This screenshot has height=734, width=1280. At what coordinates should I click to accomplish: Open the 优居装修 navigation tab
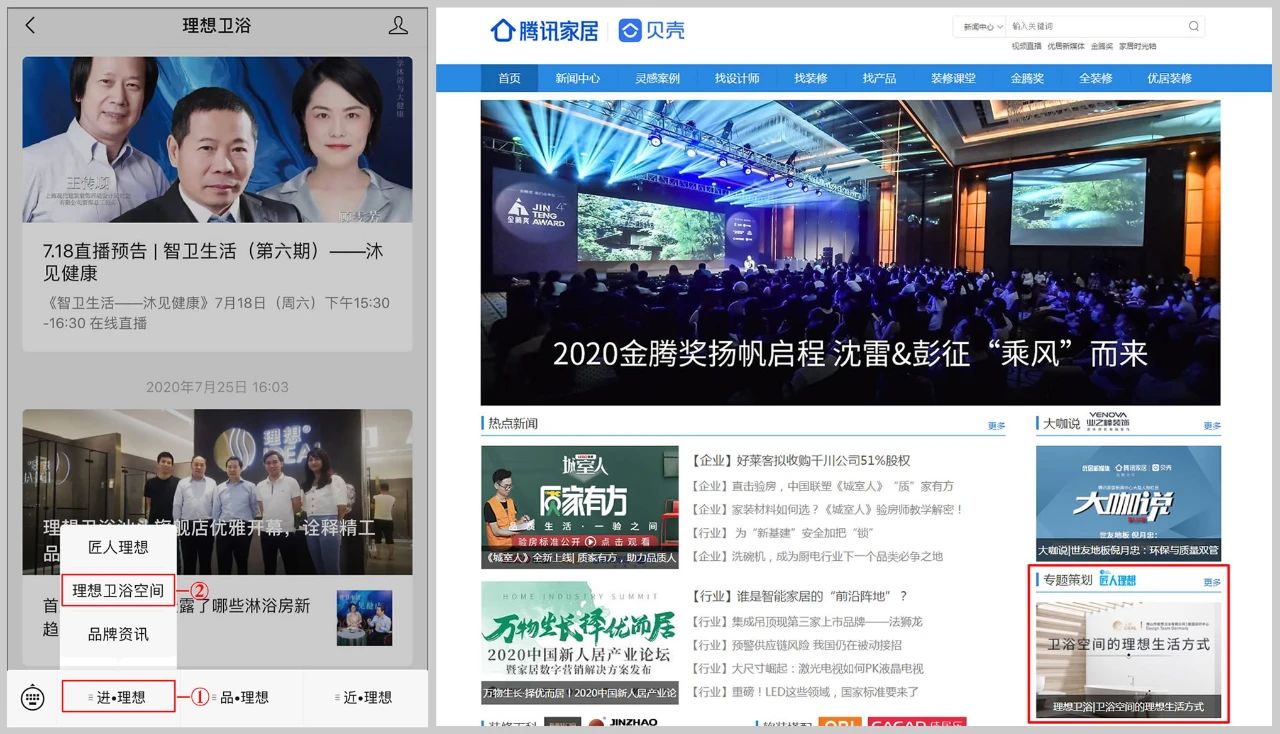pos(1169,78)
